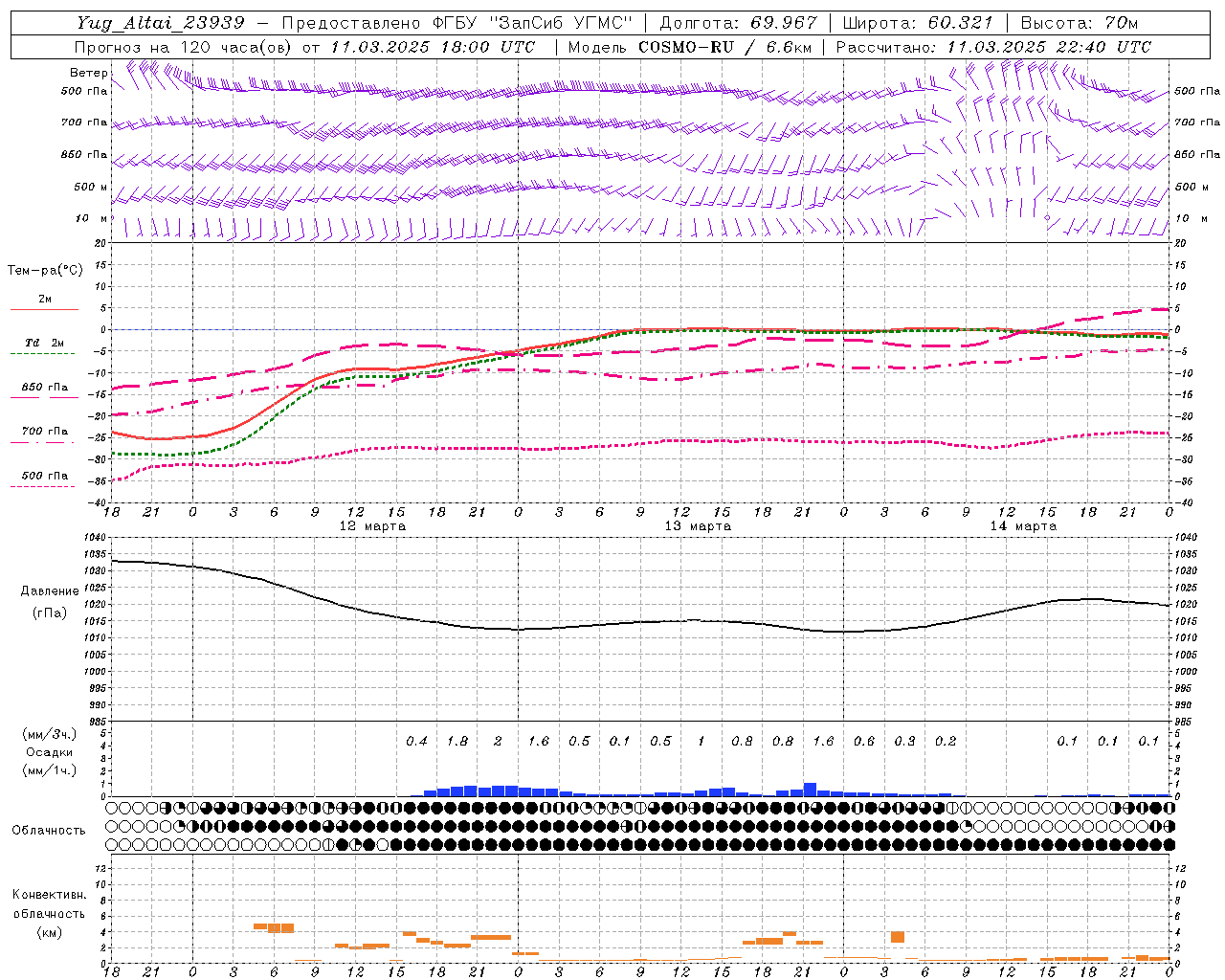Click the 13 марта date label
The image size is (1225, 980).
pyautogui.click(x=698, y=526)
